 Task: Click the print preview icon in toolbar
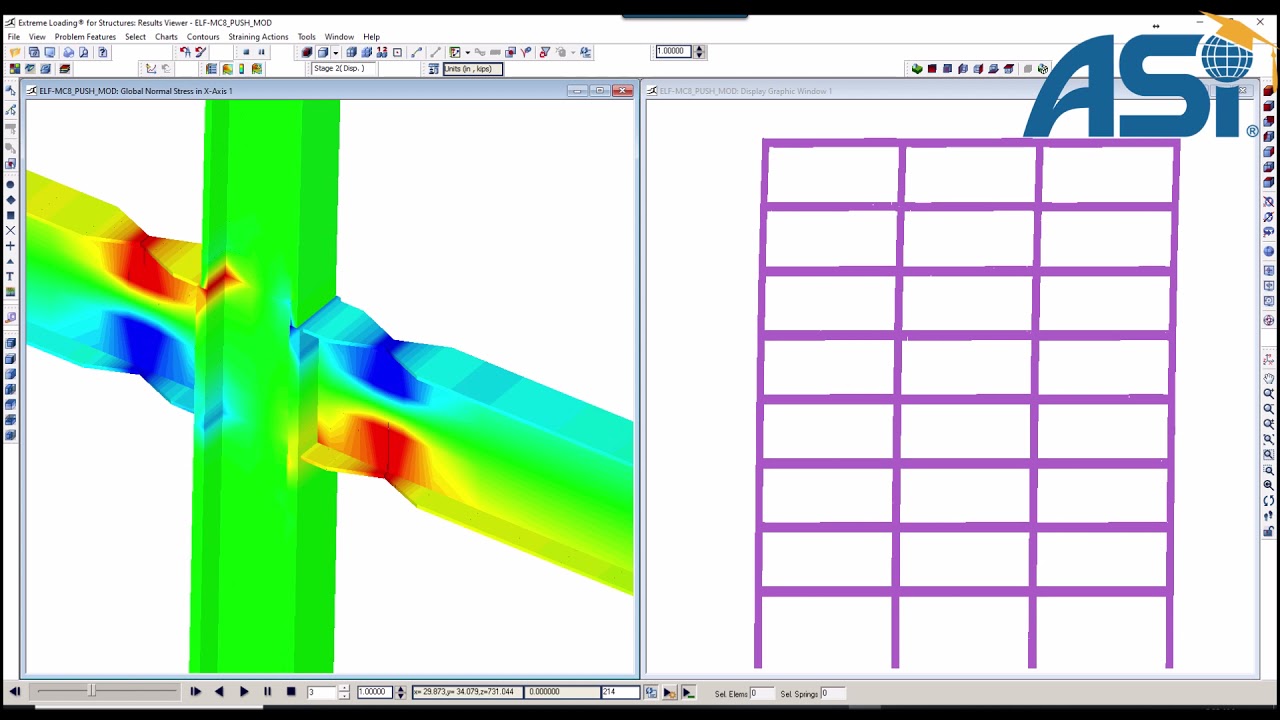pos(84,52)
